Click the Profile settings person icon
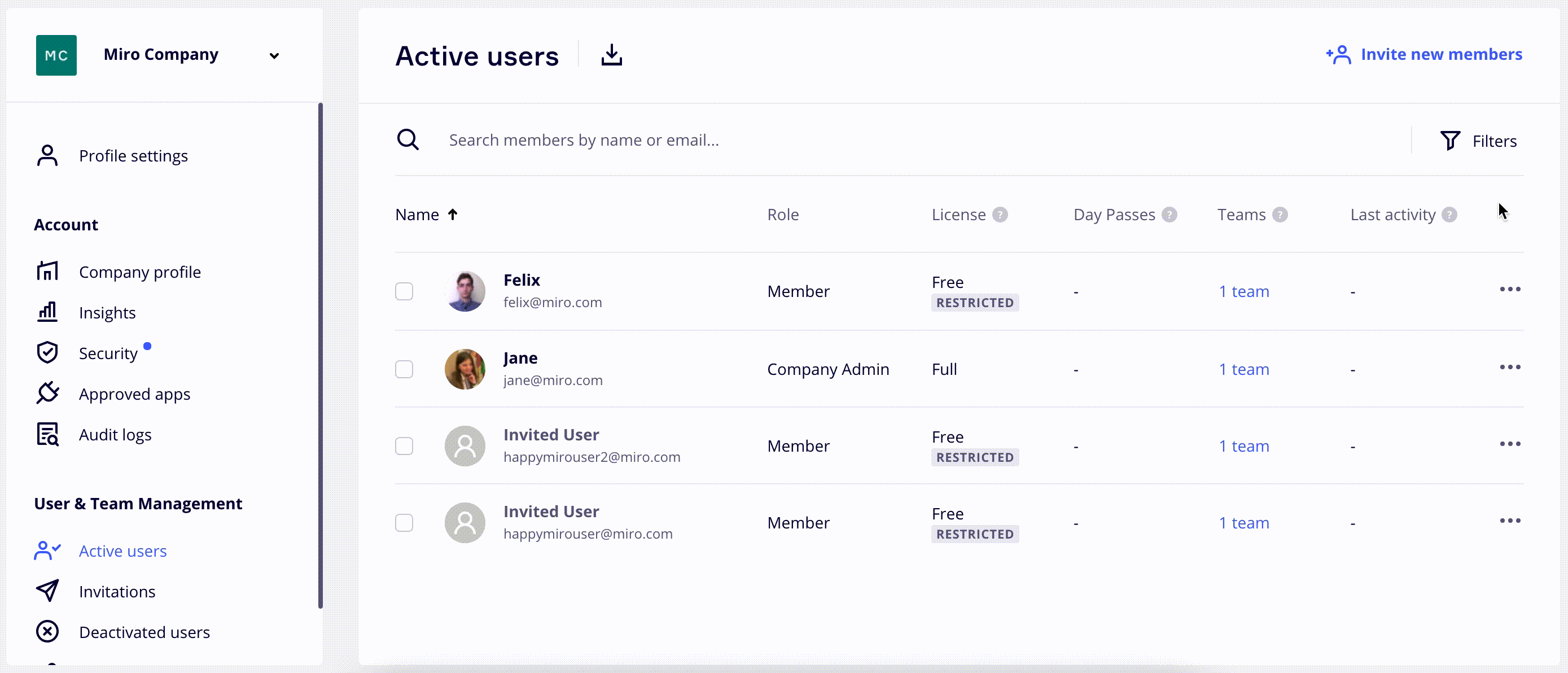1568x673 pixels. click(47, 155)
